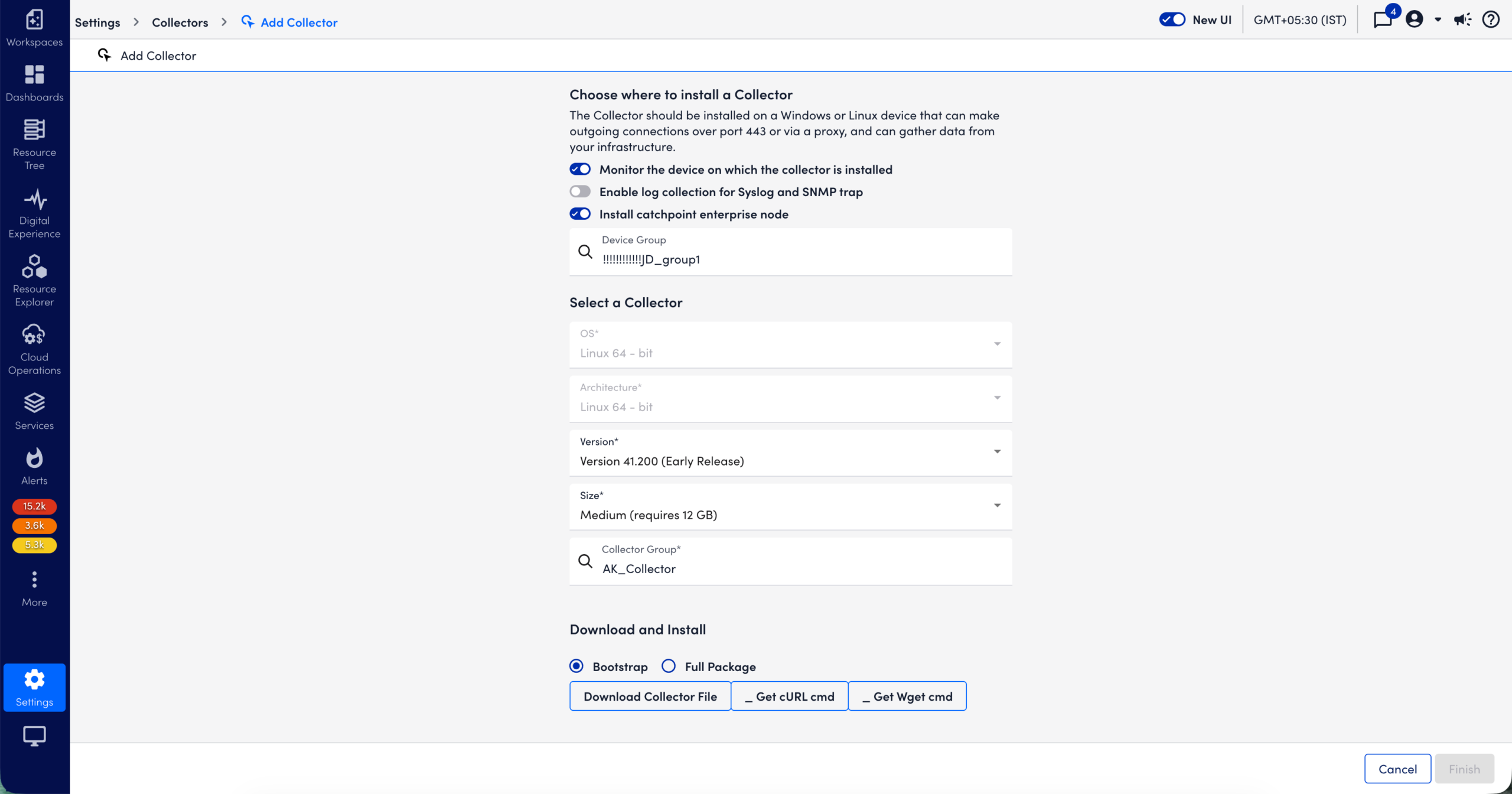Image resolution: width=1512 pixels, height=794 pixels.
Task: Open the account dropdown arrow
Action: tap(1438, 19)
